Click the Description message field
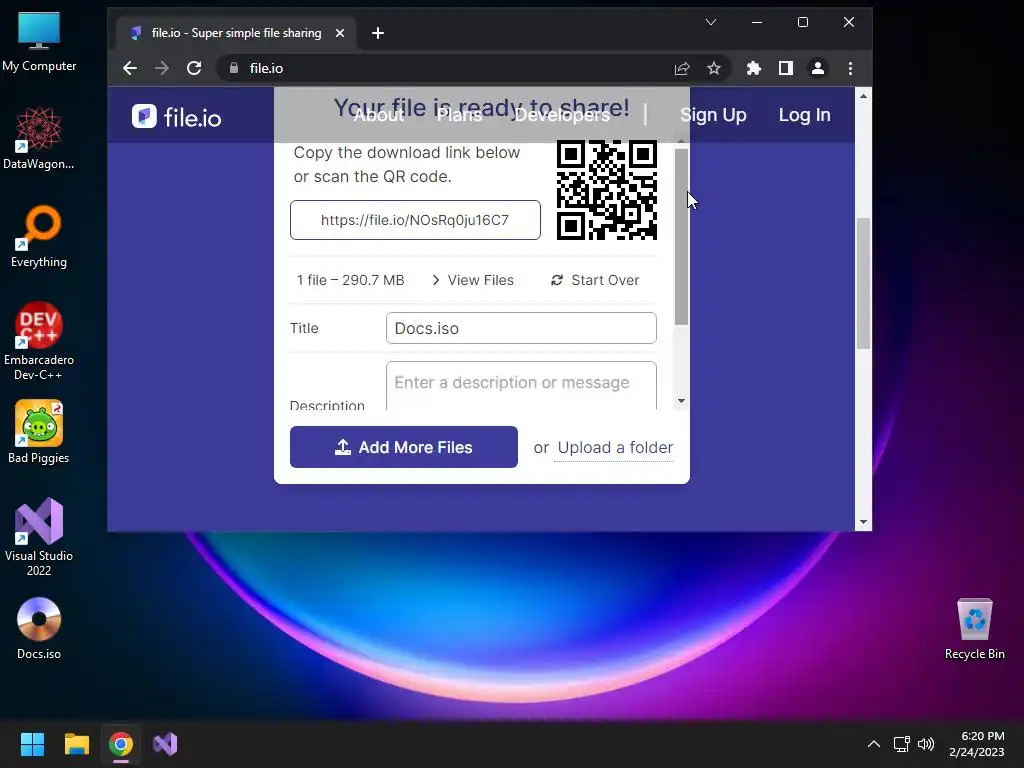Viewport: 1024px width, 768px height. (x=521, y=385)
